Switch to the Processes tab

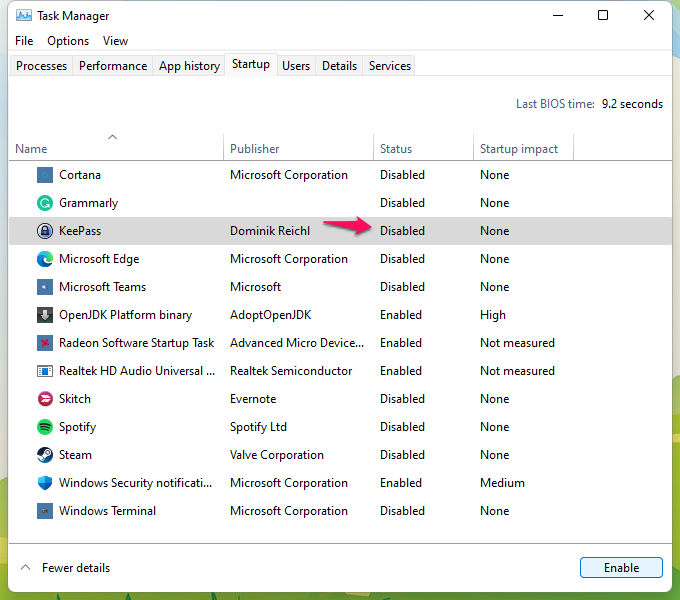pyautogui.click(x=41, y=66)
